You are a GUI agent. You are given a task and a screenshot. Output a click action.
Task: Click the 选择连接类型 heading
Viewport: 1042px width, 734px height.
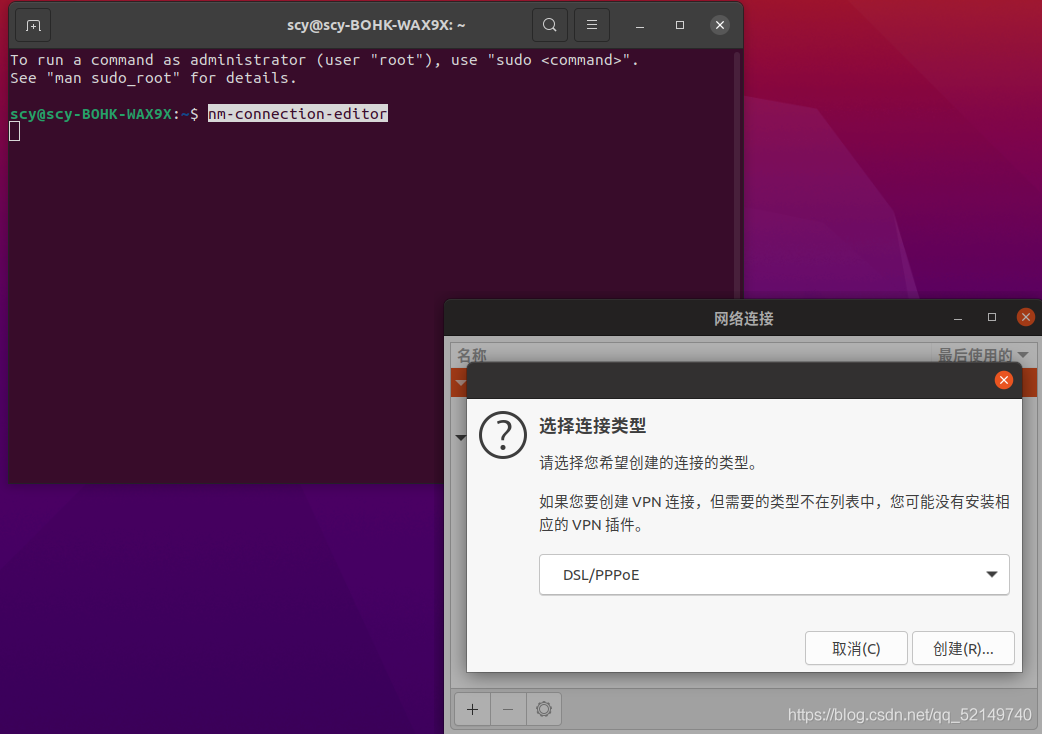(x=592, y=426)
